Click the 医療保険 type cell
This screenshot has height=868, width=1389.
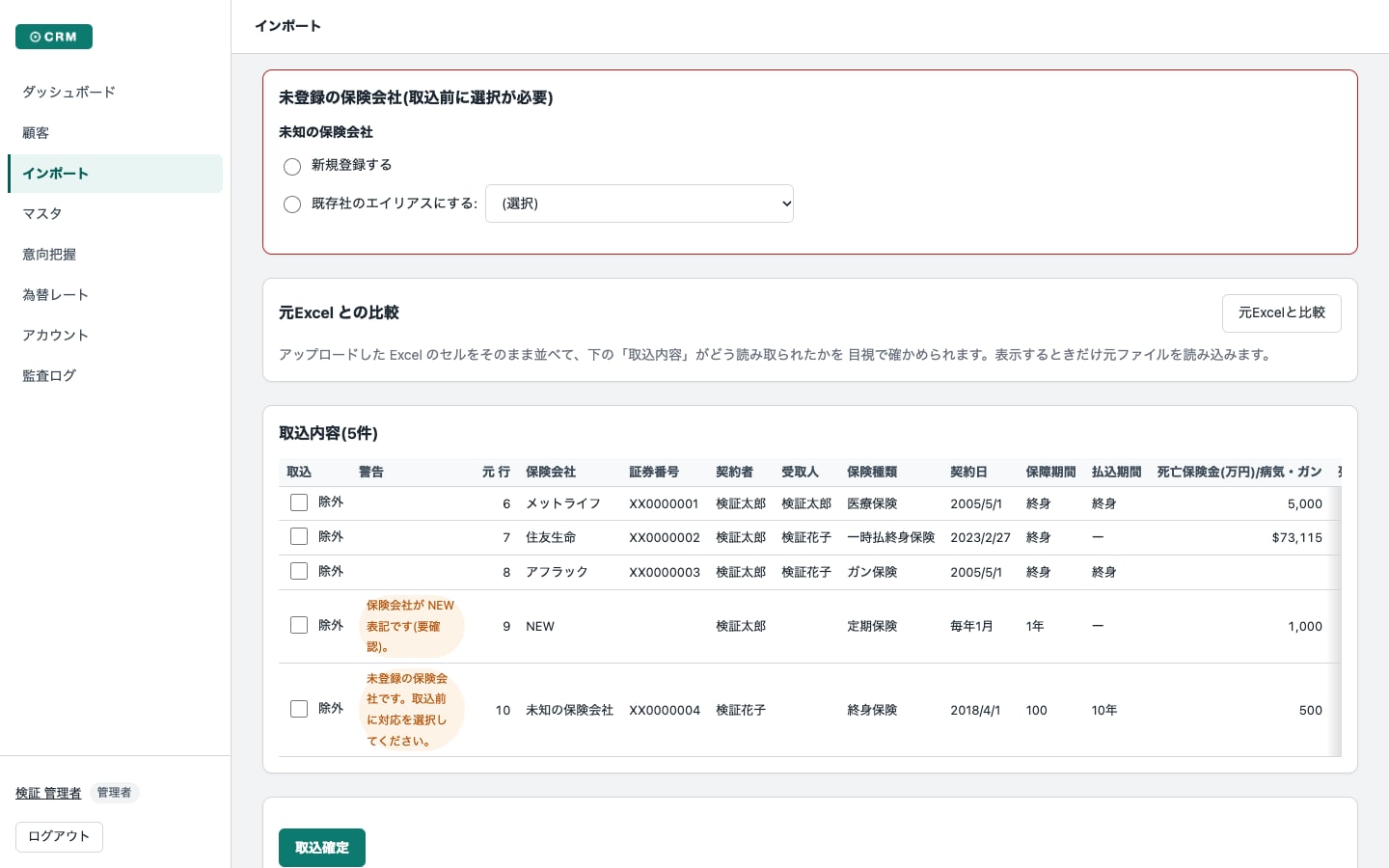(872, 503)
